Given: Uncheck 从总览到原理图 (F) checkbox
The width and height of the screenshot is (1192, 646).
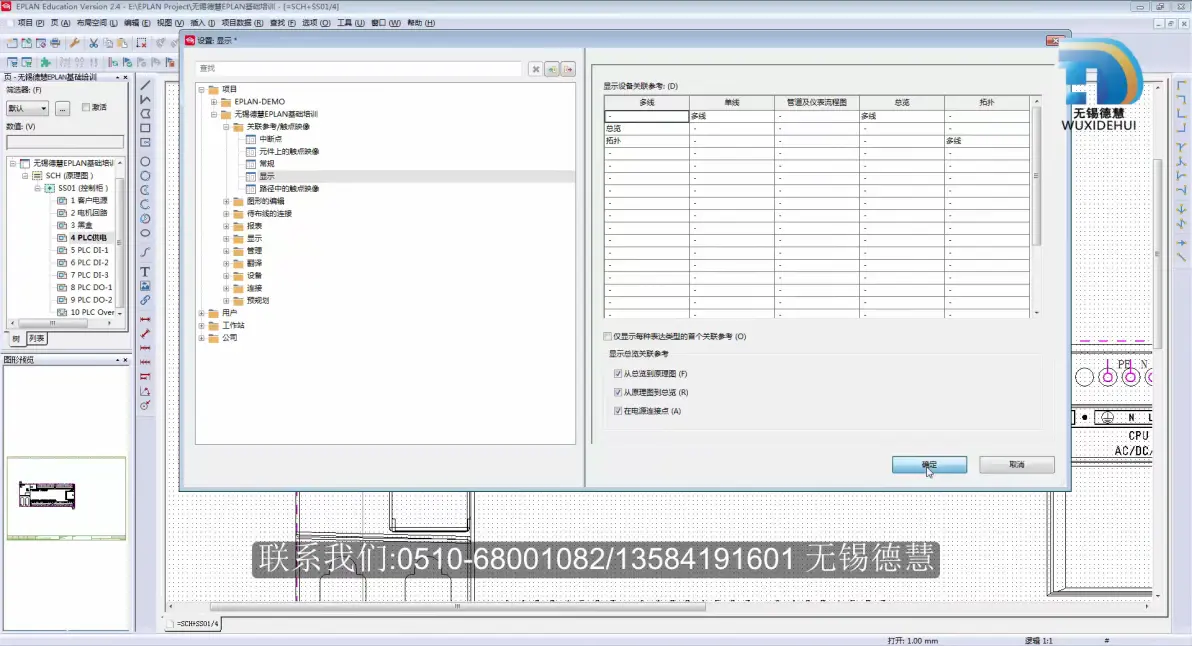Looking at the screenshot, I should 618,374.
